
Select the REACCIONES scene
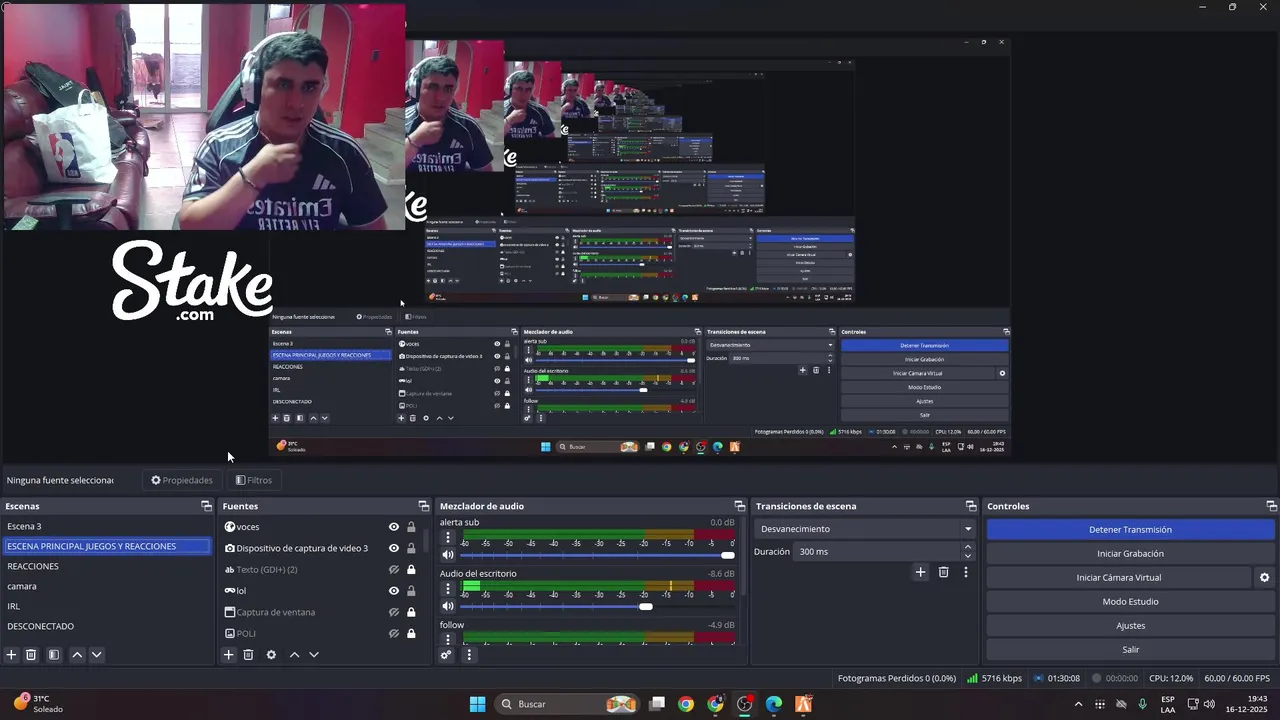pos(107,566)
